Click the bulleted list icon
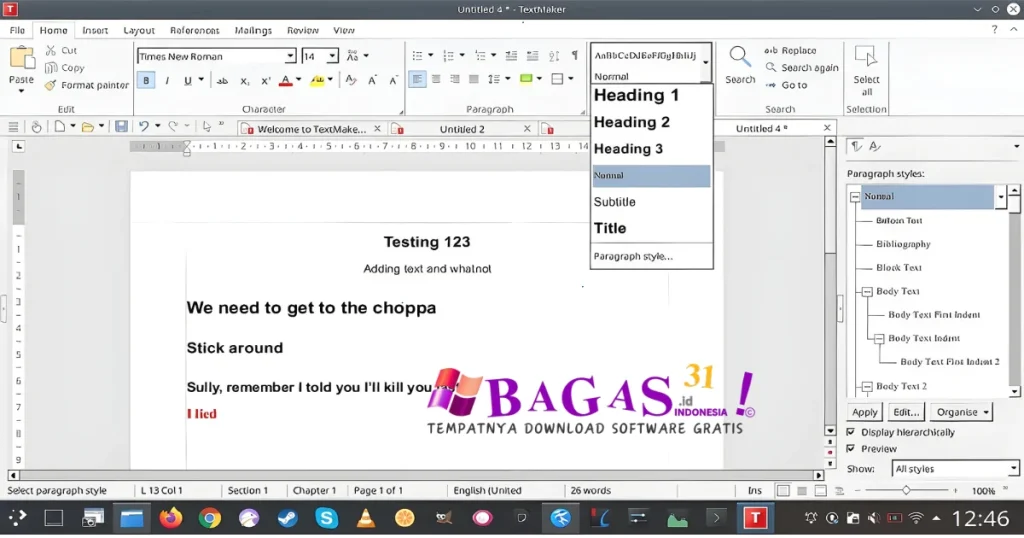This screenshot has height=538, width=1024. [417, 55]
